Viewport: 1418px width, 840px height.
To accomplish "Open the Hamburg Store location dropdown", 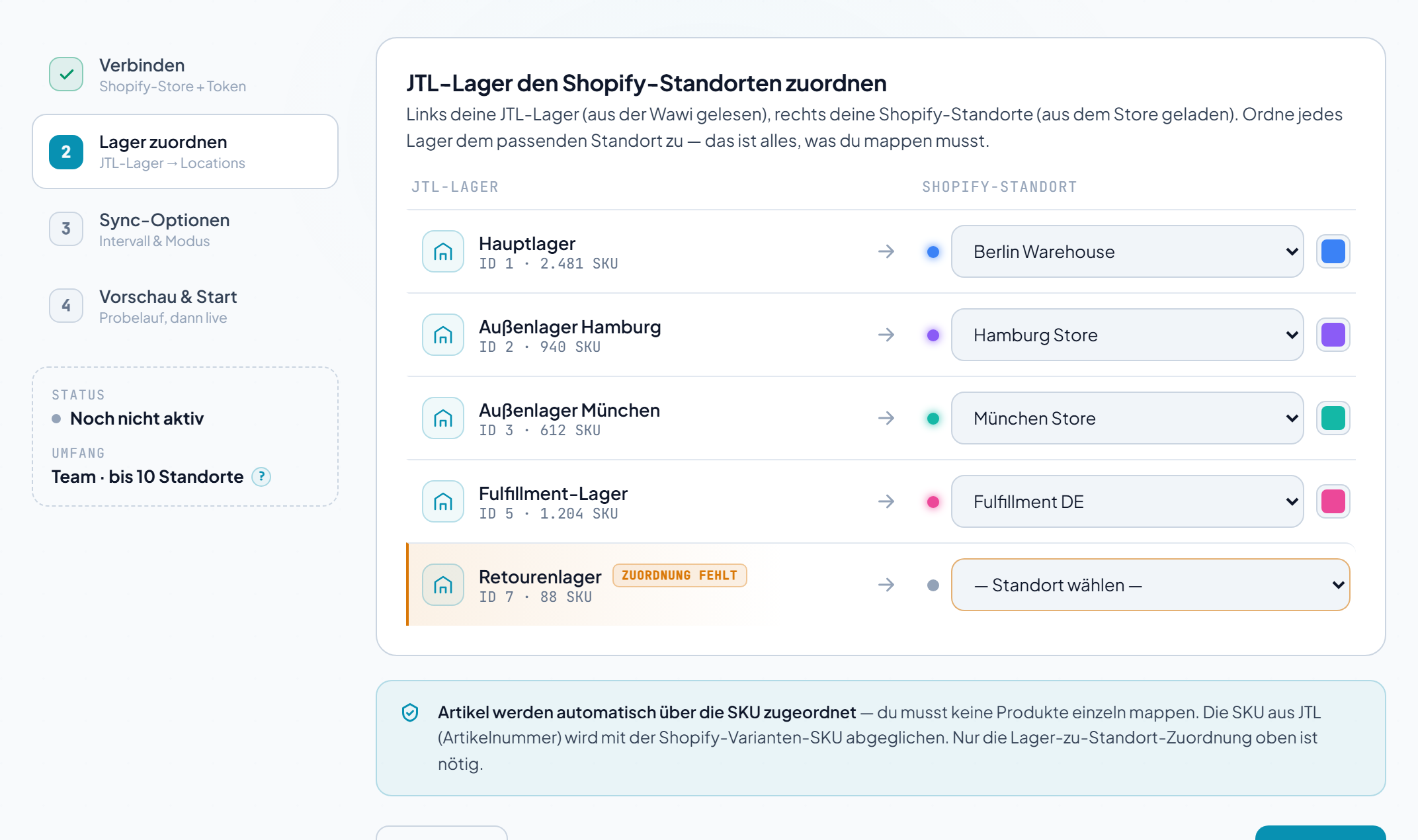I will pyautogui.click(x=1127, y=335).
